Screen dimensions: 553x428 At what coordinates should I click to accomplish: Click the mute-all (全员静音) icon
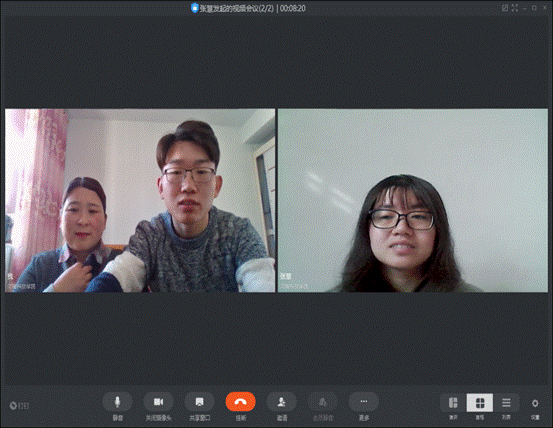tap(323, 402)
